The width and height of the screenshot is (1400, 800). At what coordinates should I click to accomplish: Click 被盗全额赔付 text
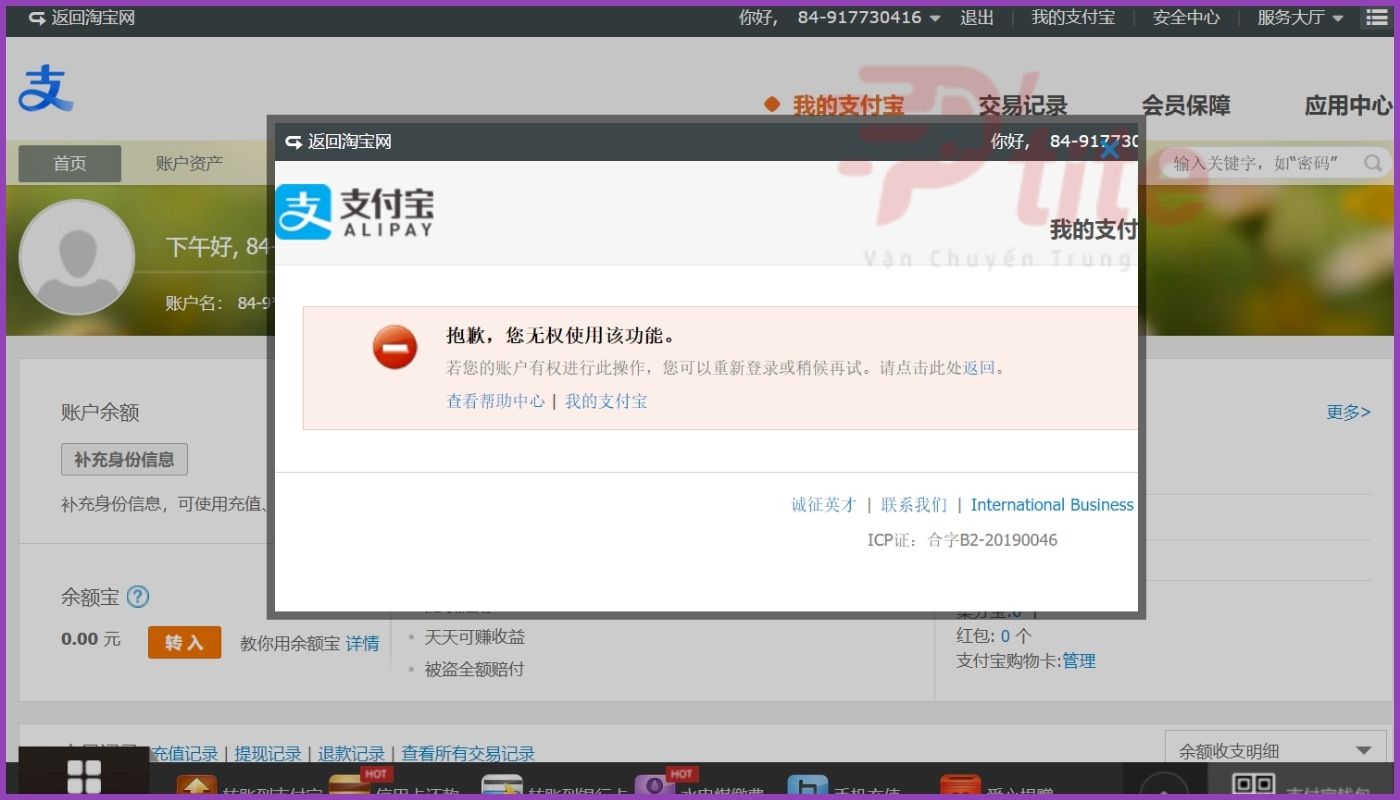pyautogui.click(x=474, y=669)
